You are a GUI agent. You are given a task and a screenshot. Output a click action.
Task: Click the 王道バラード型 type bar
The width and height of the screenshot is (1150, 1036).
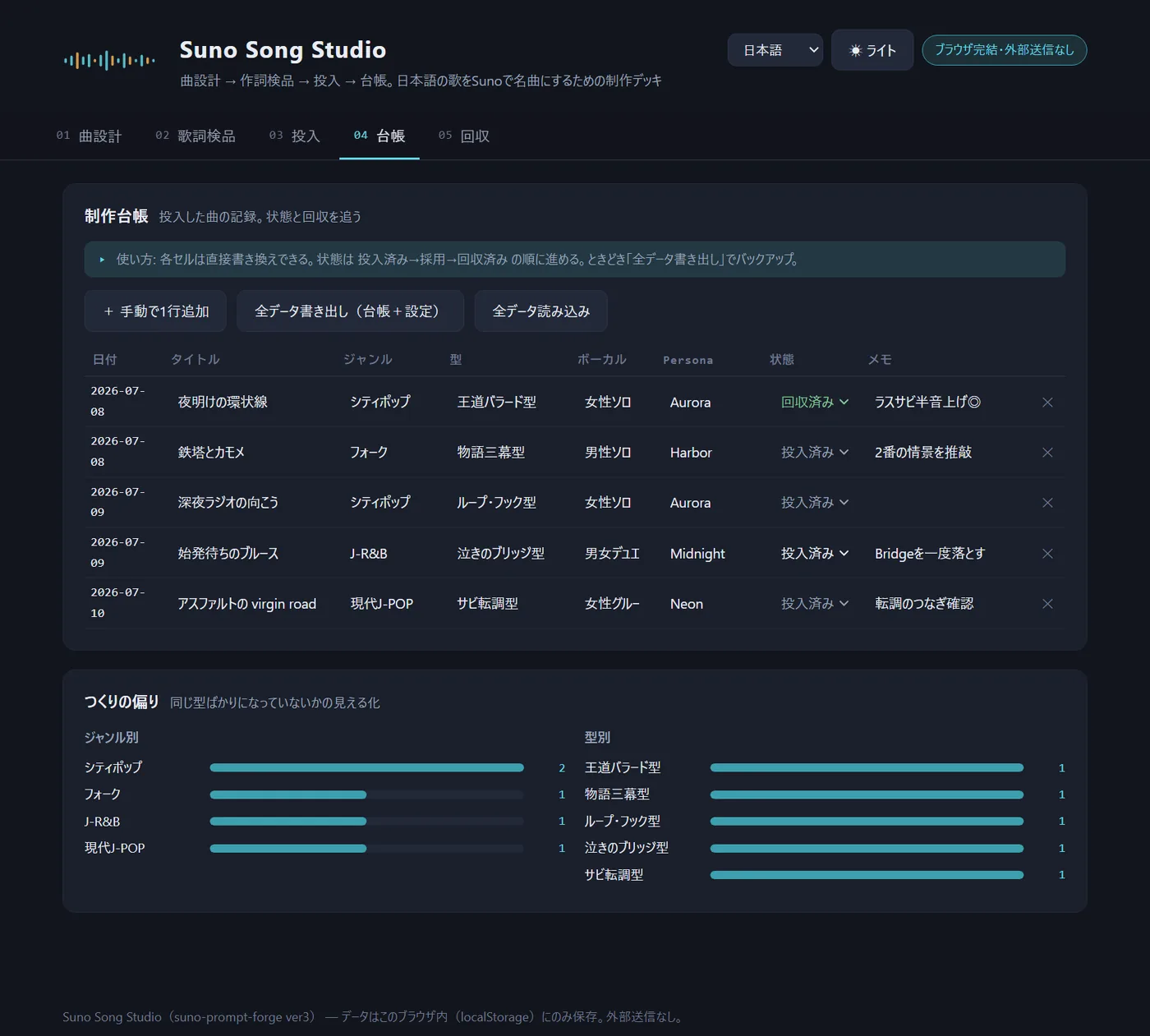click(x=867, y=767)
